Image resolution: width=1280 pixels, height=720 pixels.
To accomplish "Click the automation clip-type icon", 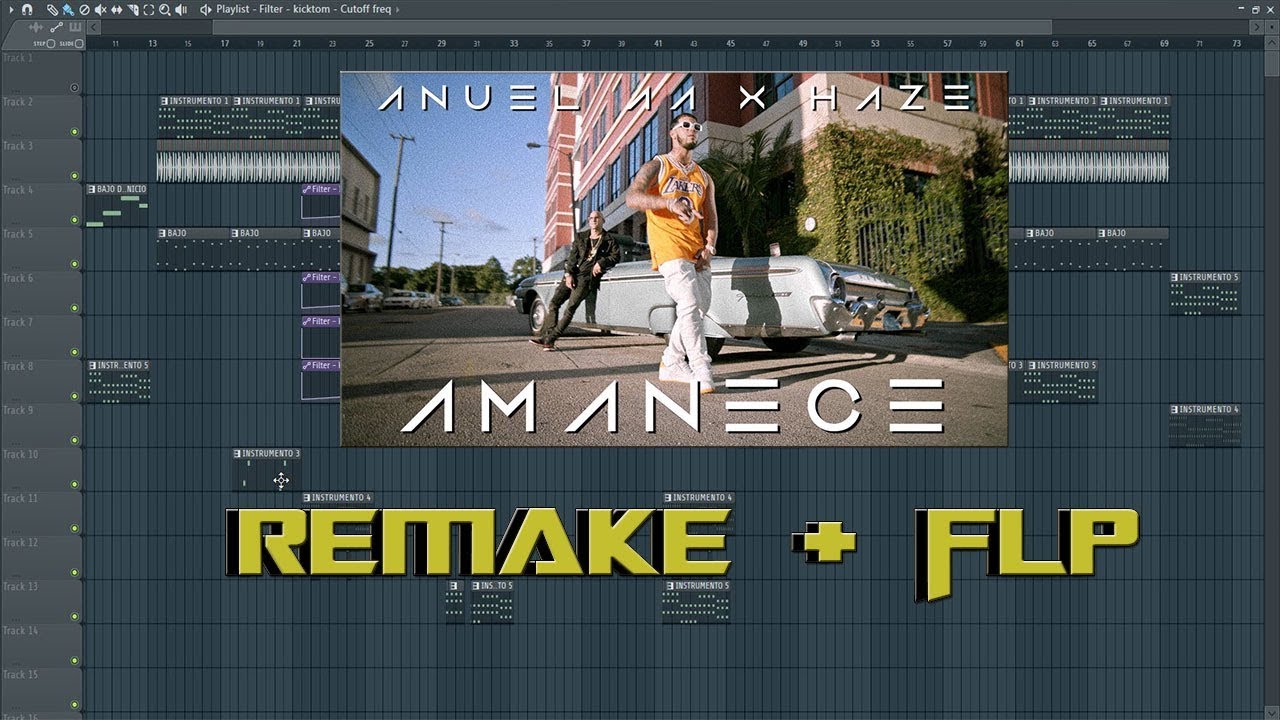I will [x=57, y=27].
